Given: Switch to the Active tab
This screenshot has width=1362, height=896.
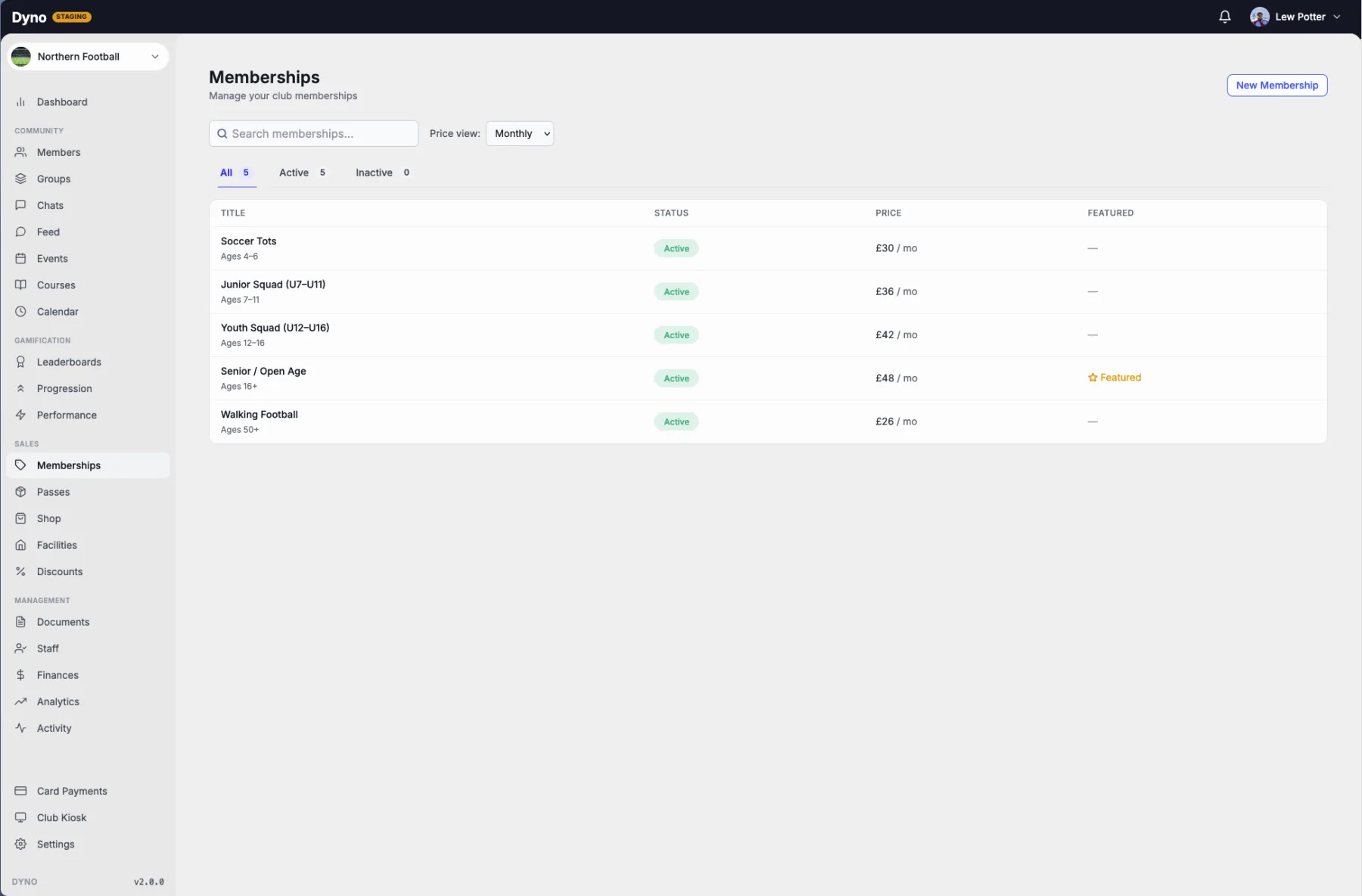Looking at the screenshot, I should pyautogui.click(x=303, y=173).
